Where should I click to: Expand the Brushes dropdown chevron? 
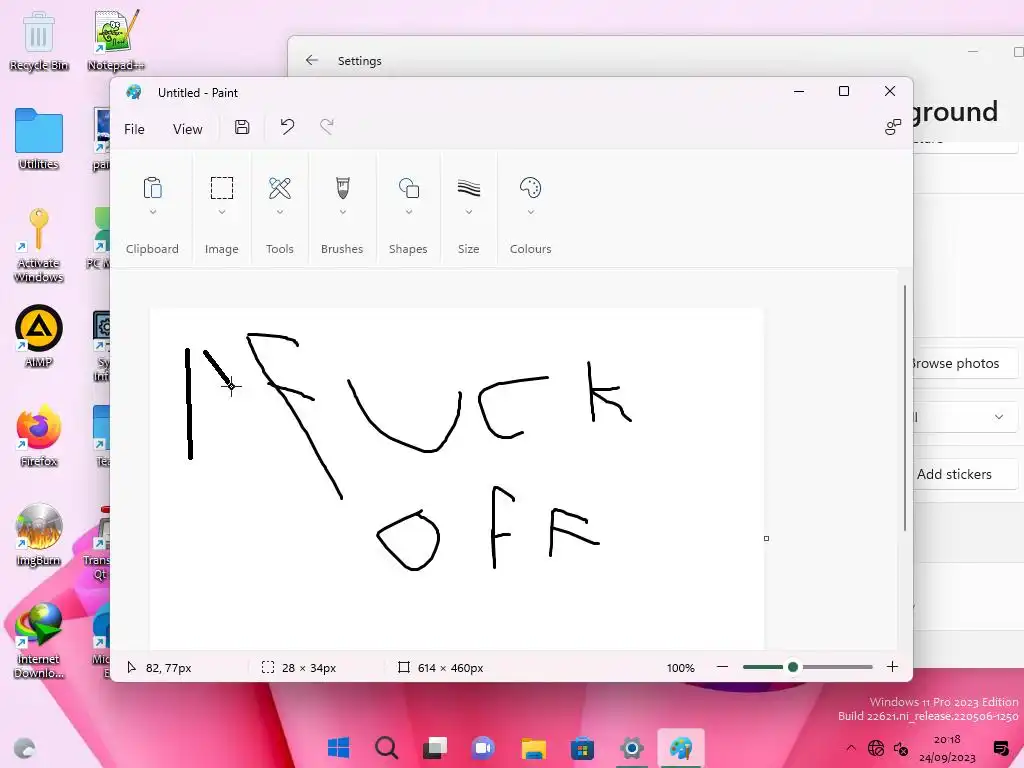pos(342,212)
